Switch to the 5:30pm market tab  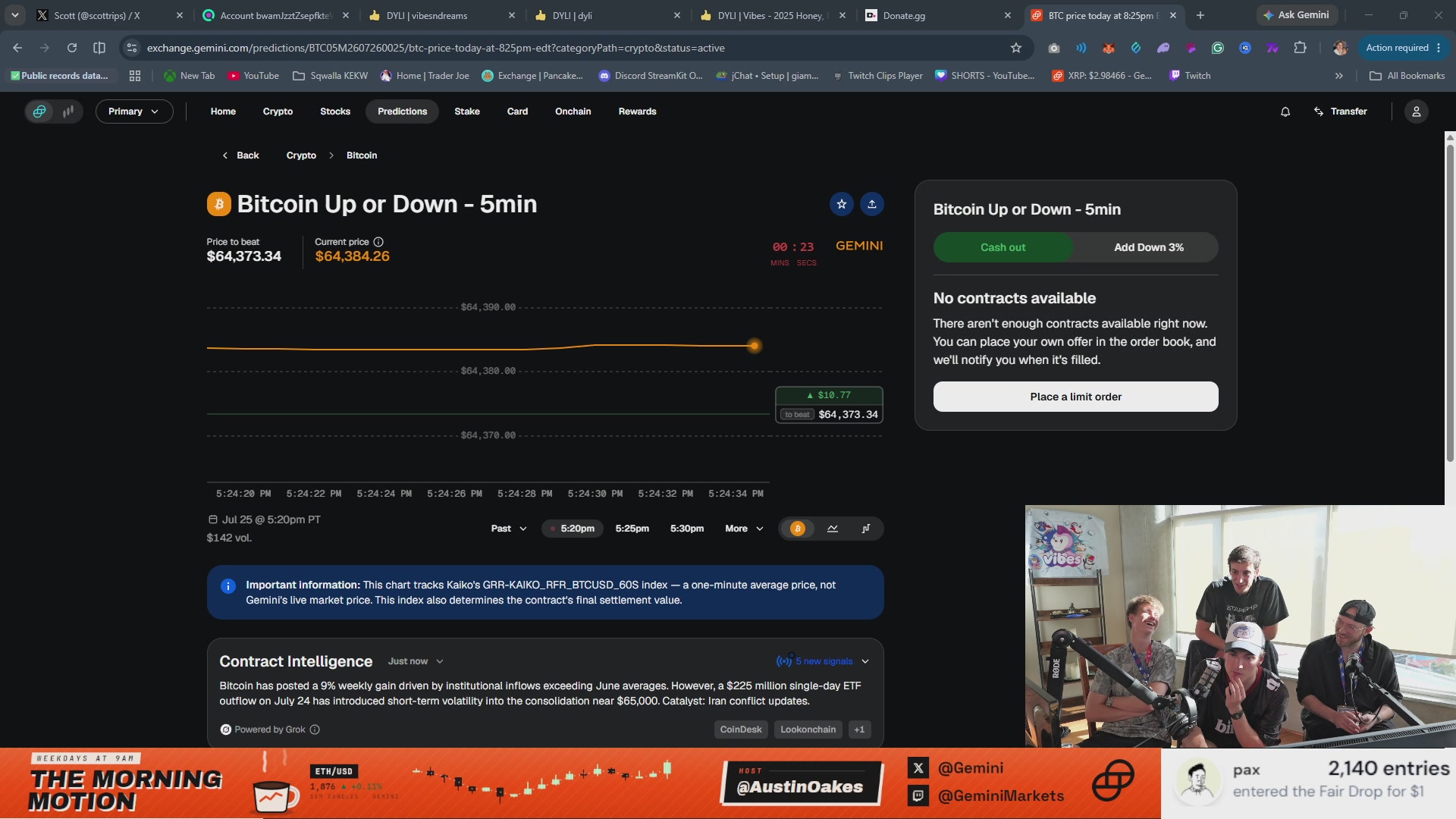click(x=687, y=529)
